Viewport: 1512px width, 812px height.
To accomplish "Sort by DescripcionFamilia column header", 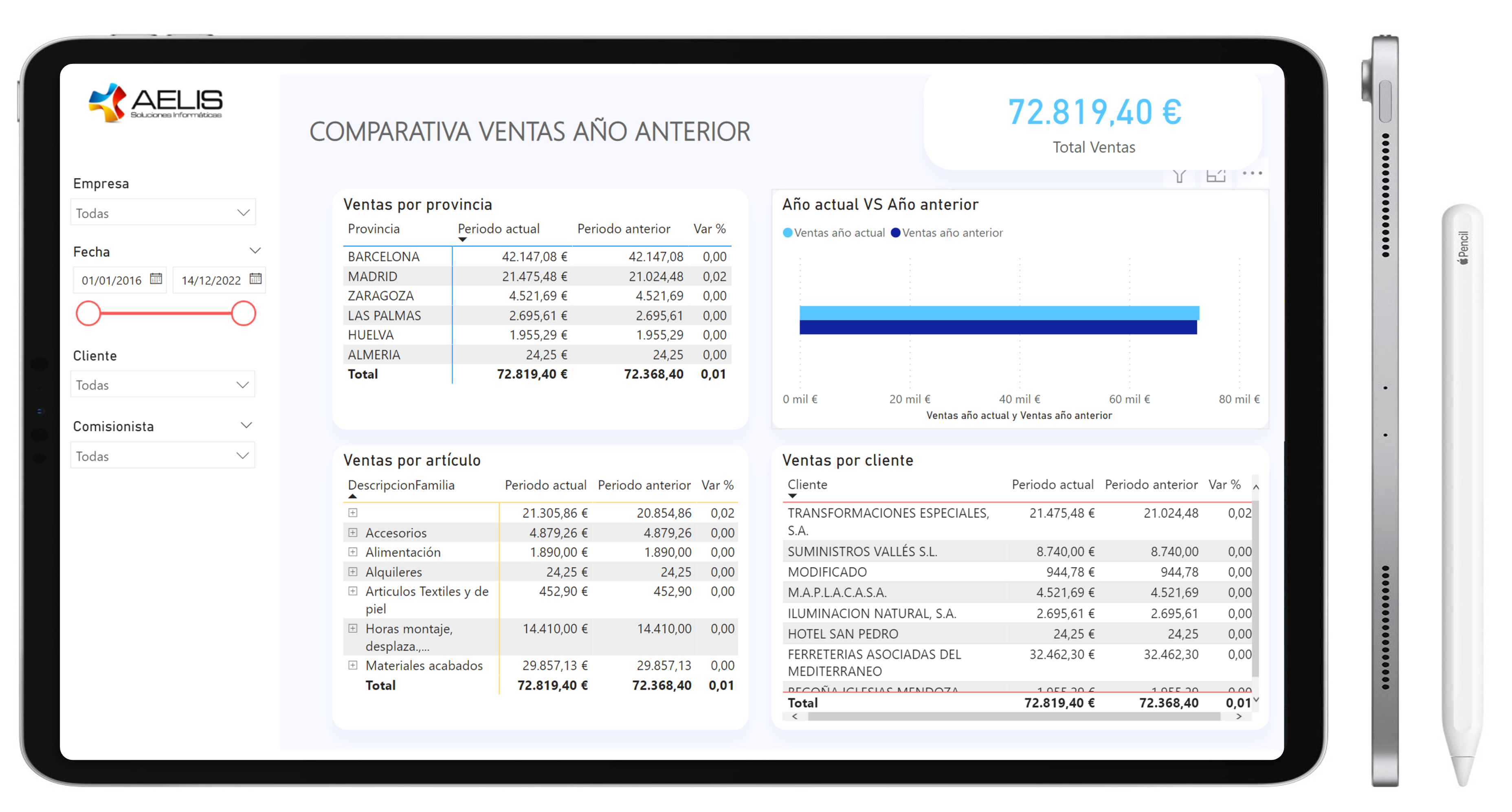I will tap(401, 485).
